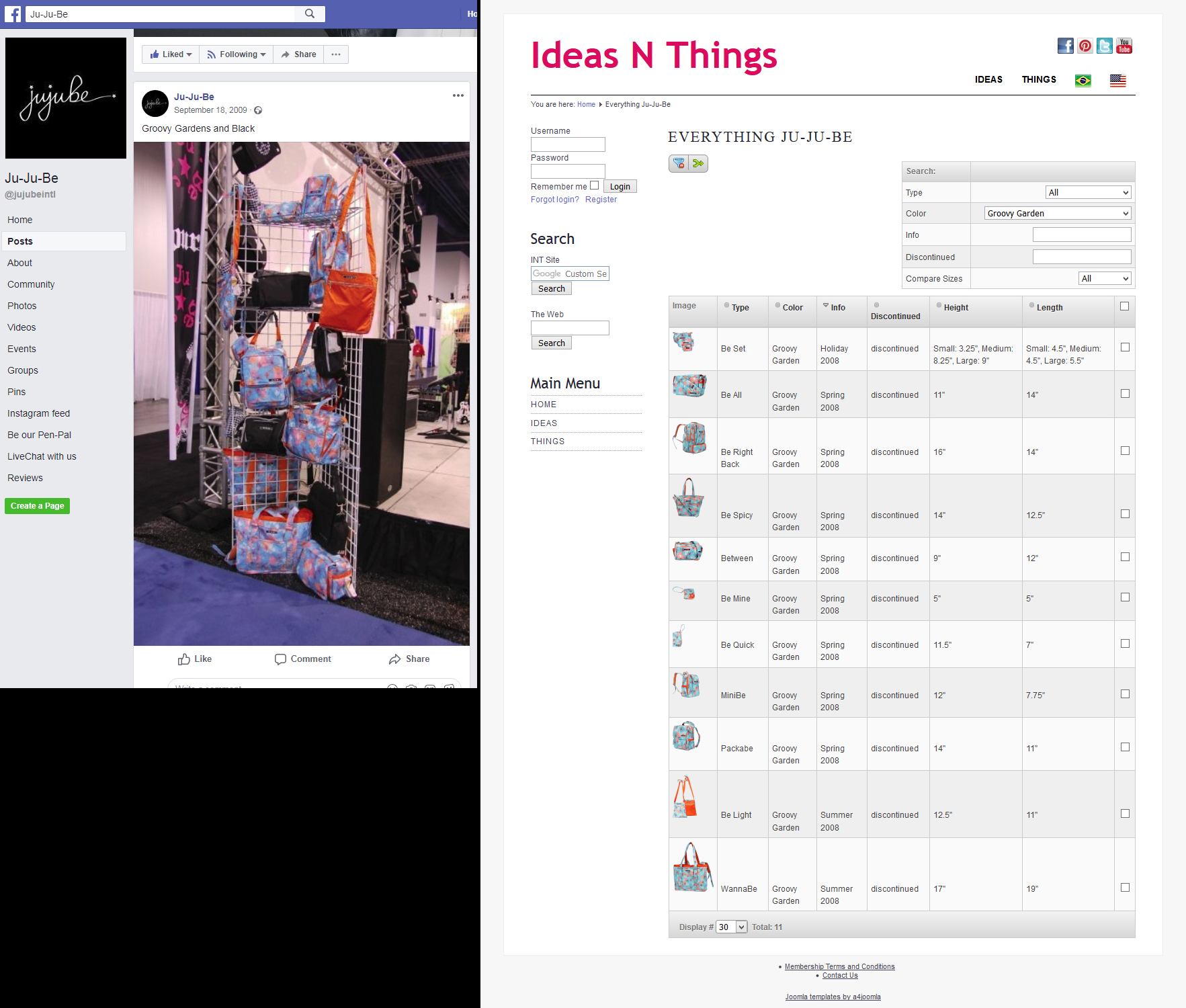This screenshot has height=1008, width=1186.
Task: Check the MiniBe row checkbox
Action: [1125, 694]
